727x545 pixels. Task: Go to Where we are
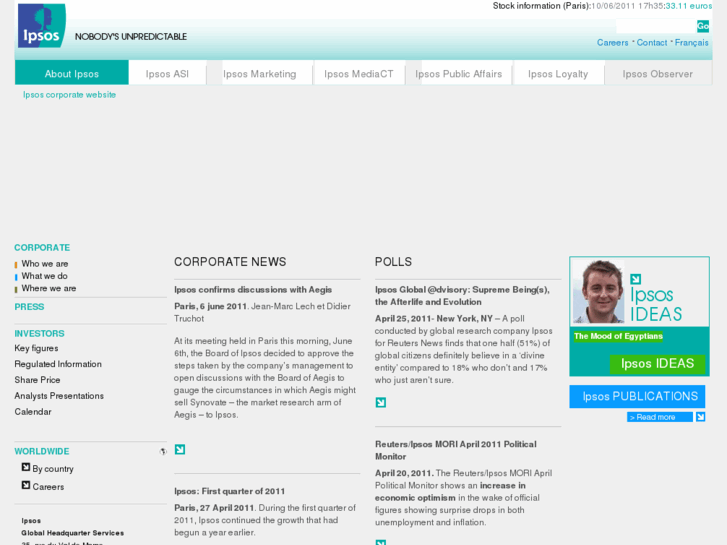click(x=49, y=288)
